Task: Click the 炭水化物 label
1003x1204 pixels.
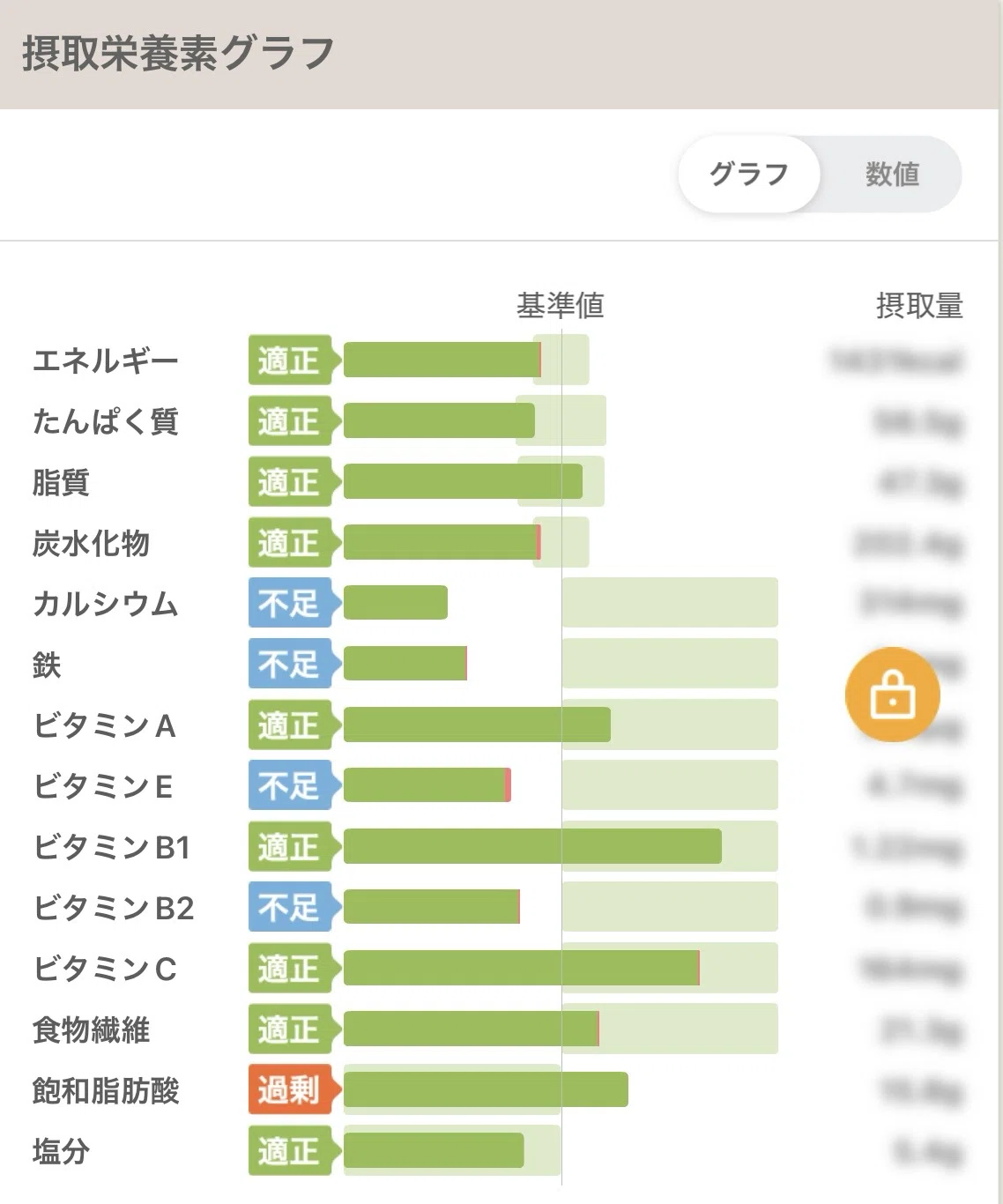Action: tap(91, 543)
